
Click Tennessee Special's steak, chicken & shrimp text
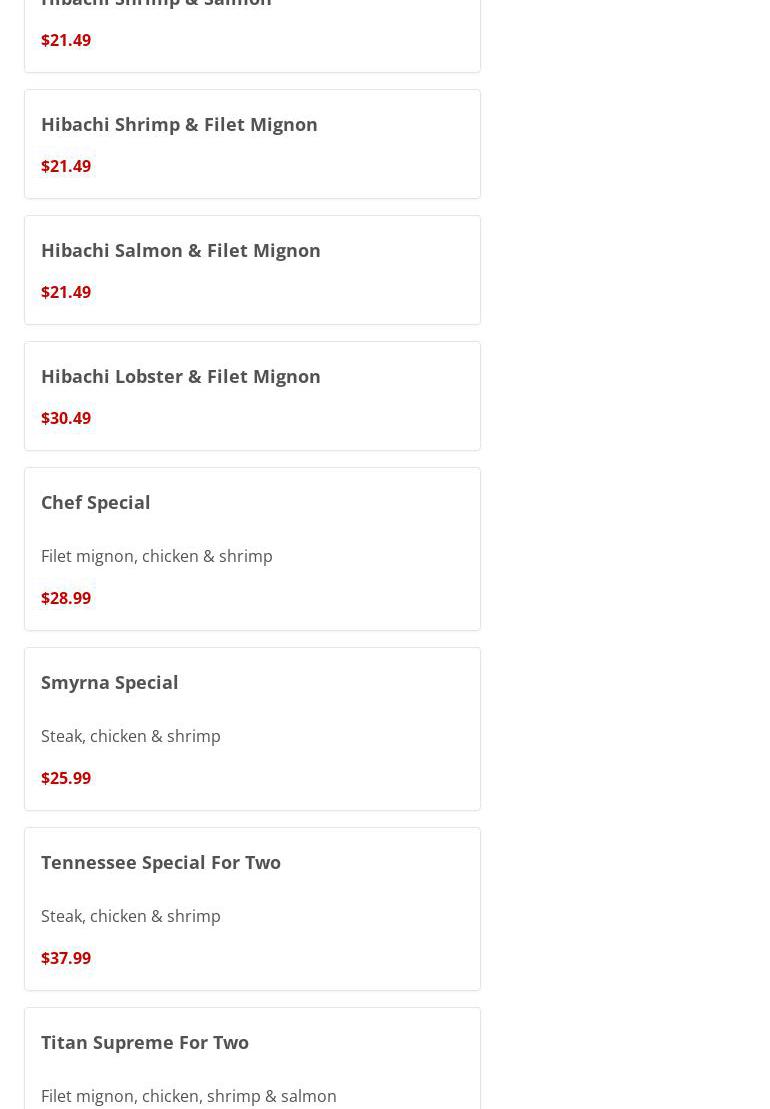point(131,916)
